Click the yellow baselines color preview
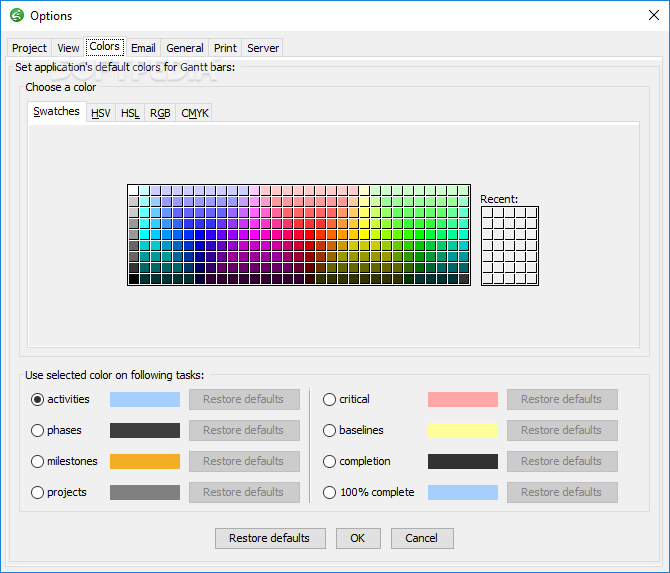670x573 pixels. pyautogui.click(x=463, y=430)
